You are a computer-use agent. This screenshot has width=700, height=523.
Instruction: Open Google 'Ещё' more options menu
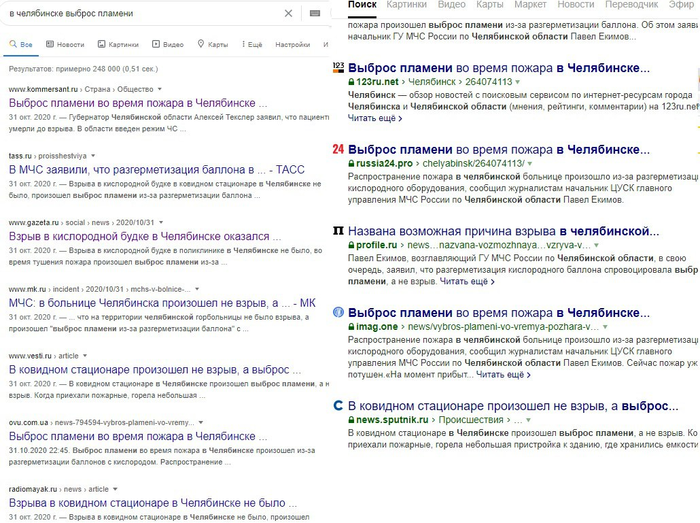pyautogui.click(x=250, y=45)
